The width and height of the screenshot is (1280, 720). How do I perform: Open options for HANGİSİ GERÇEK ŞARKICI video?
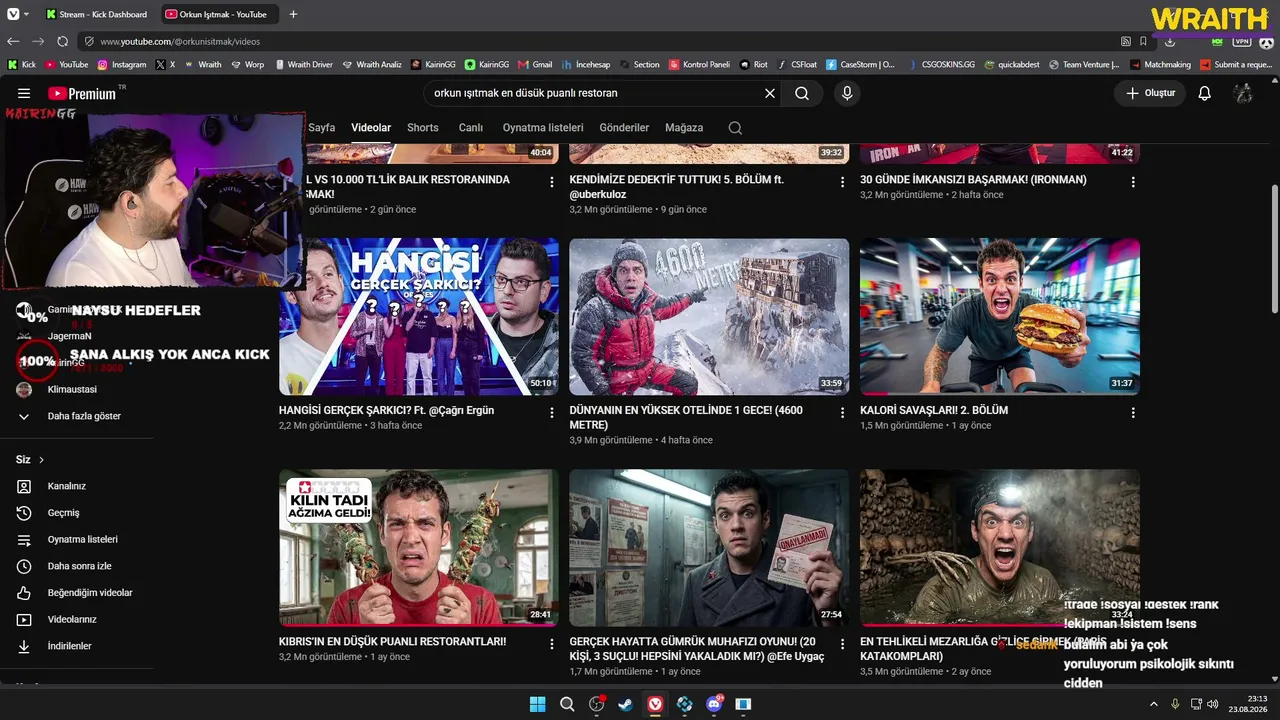[552, 412]
